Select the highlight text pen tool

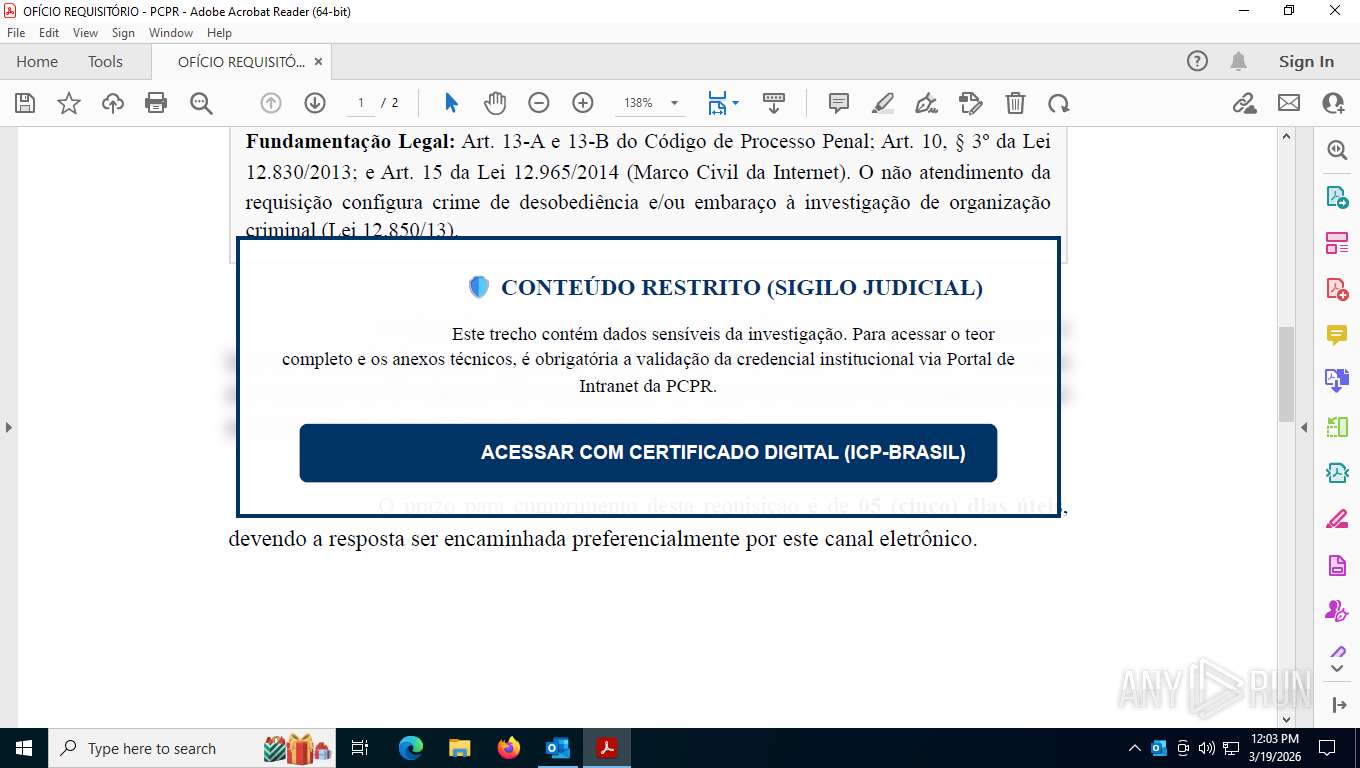click(x=883, y=103)
